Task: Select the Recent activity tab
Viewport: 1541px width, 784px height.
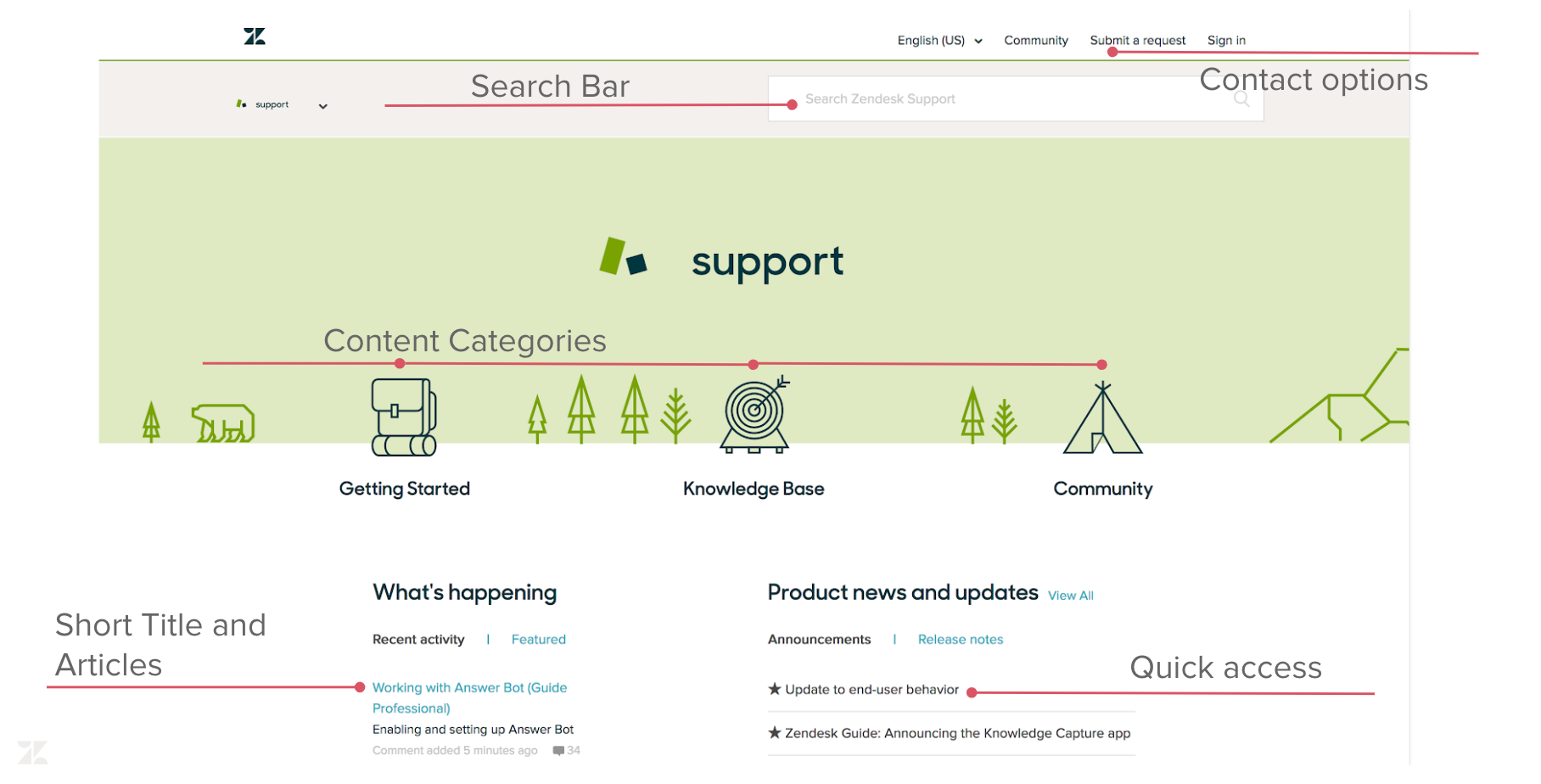Action: click(x=418, y=640)
